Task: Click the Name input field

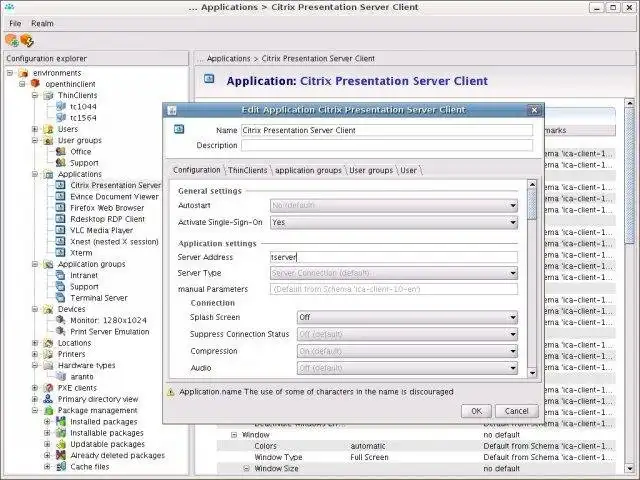Action: tap(387, 130)
